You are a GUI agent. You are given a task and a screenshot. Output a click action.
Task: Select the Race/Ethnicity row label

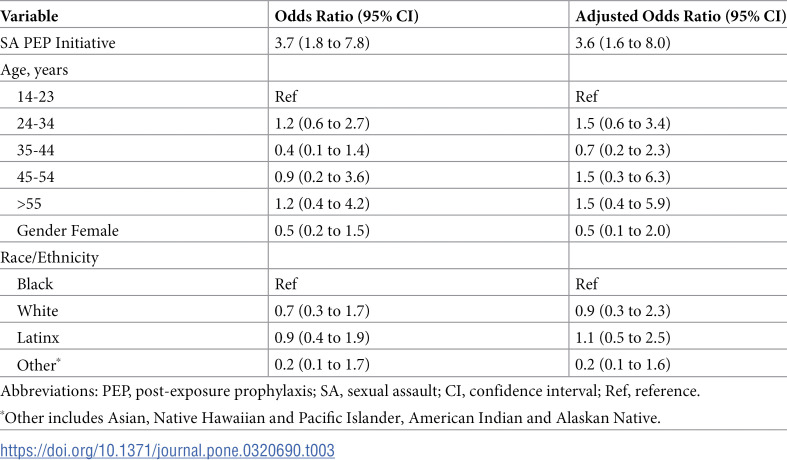point(49,257)
